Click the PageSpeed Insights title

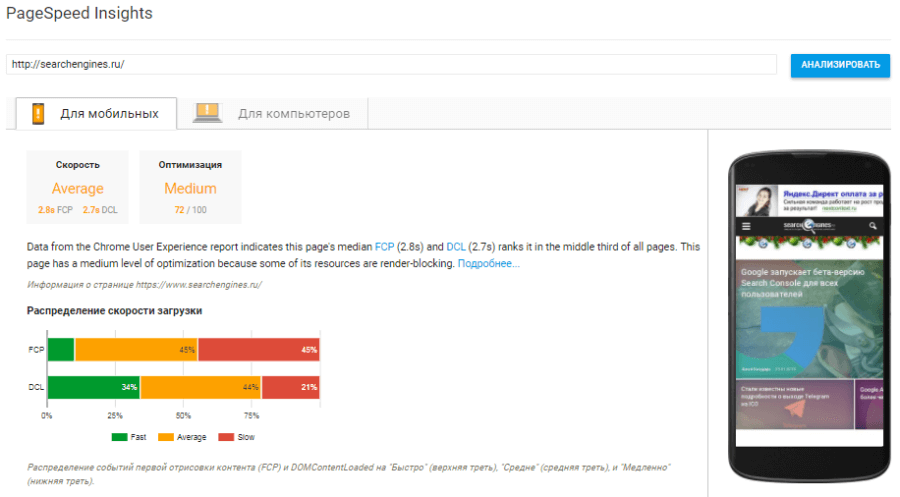(79, 13)
